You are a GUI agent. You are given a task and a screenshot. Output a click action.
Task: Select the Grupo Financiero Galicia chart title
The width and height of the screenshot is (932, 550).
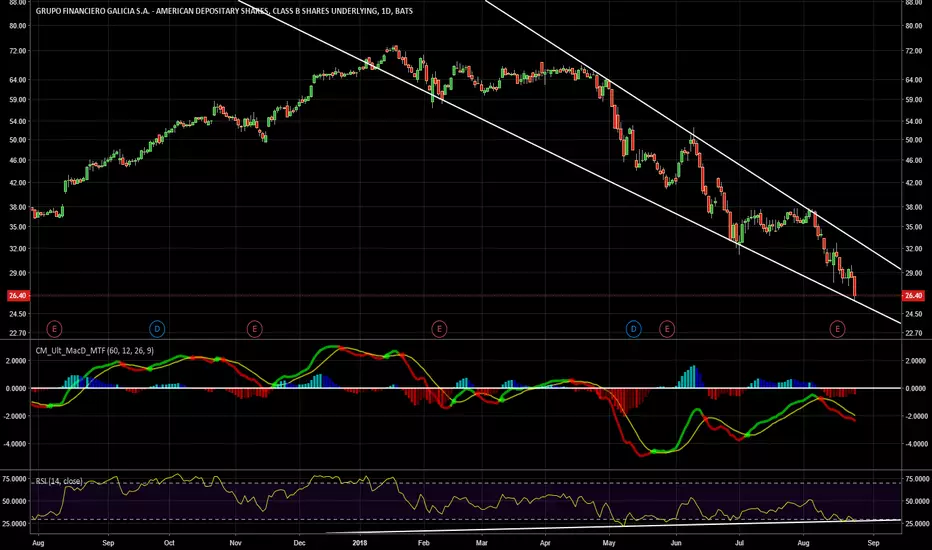(224, 11)
